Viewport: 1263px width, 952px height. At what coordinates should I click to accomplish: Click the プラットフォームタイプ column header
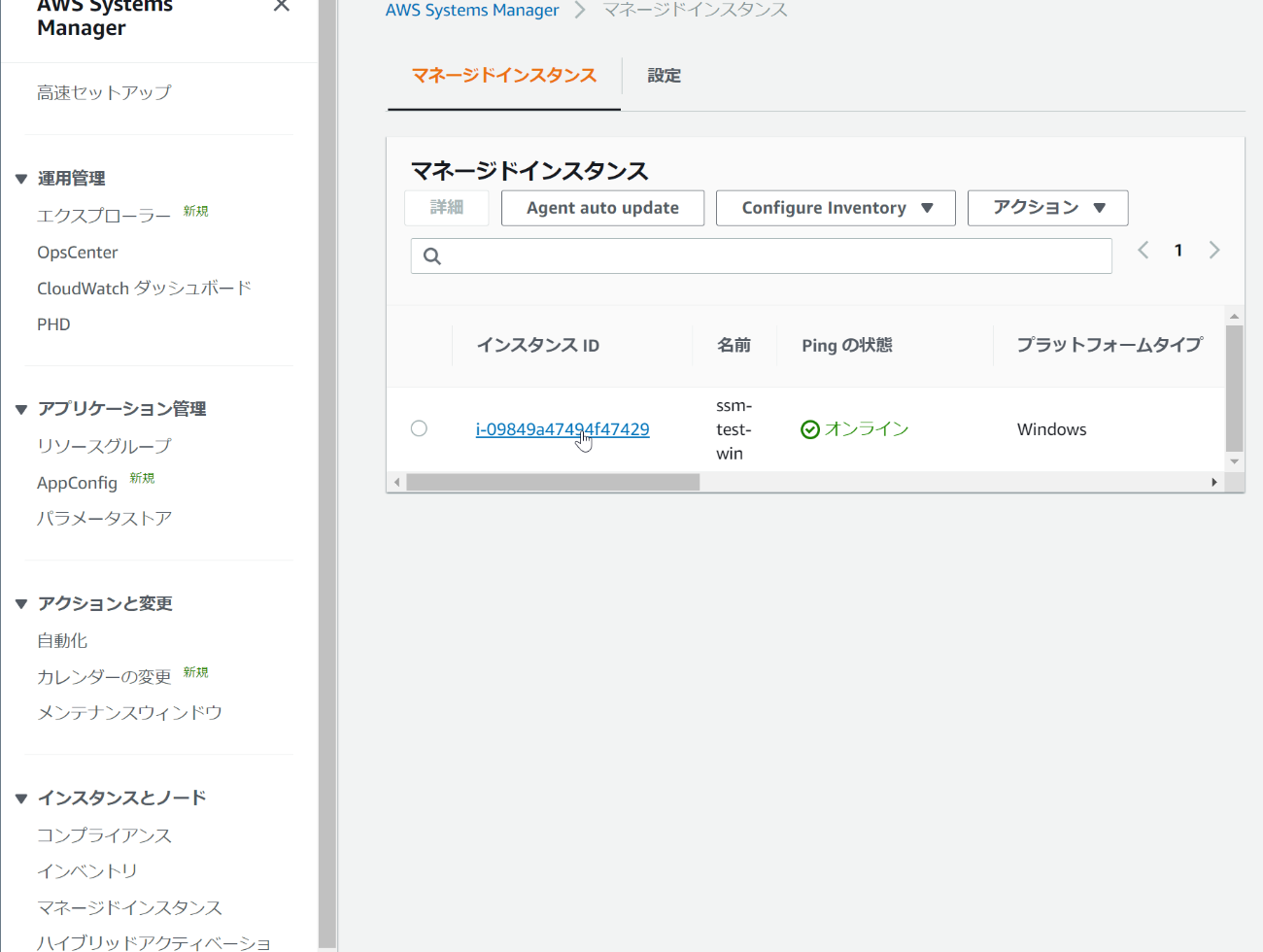(x=1109, y=346)
